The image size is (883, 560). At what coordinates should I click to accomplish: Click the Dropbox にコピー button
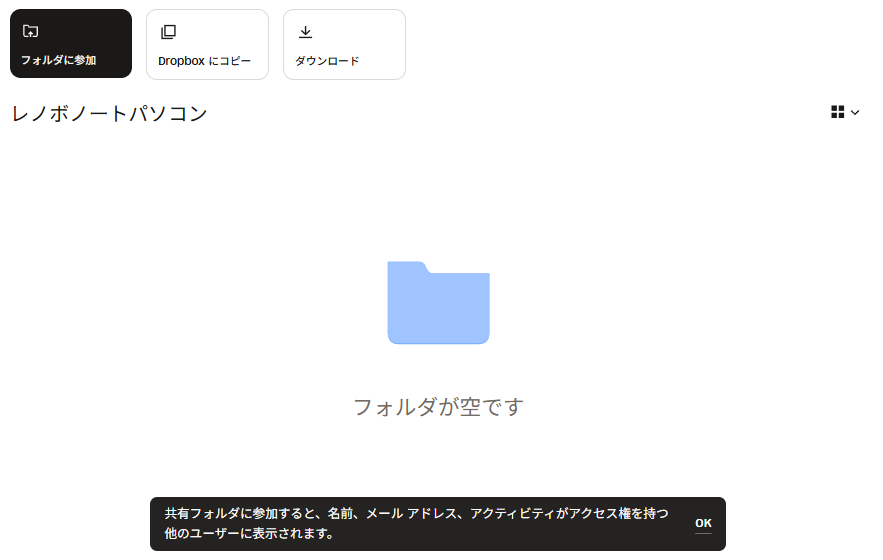[x=207, y=44]
